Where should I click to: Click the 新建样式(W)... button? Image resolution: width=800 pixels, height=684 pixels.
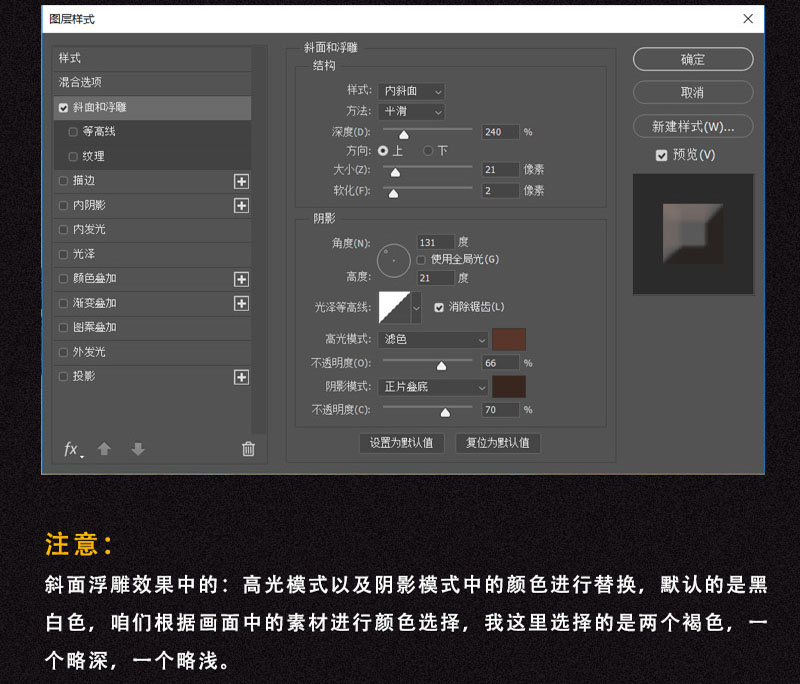693,126
